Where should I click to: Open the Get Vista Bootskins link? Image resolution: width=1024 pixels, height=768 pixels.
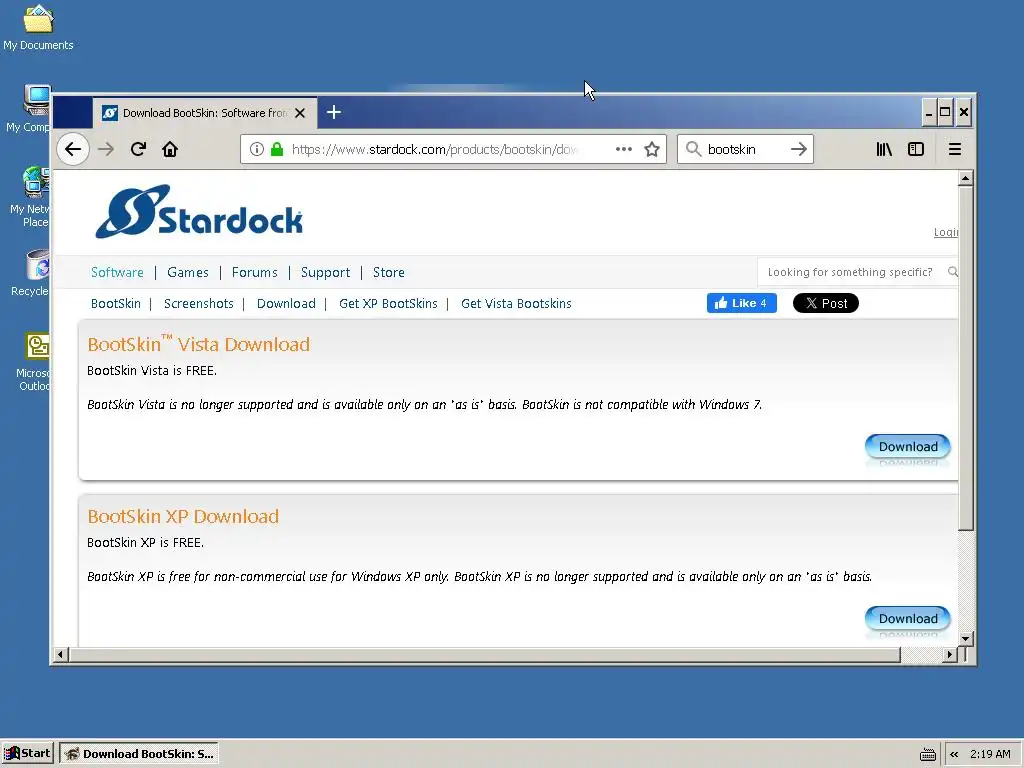[x=516, y=304]
